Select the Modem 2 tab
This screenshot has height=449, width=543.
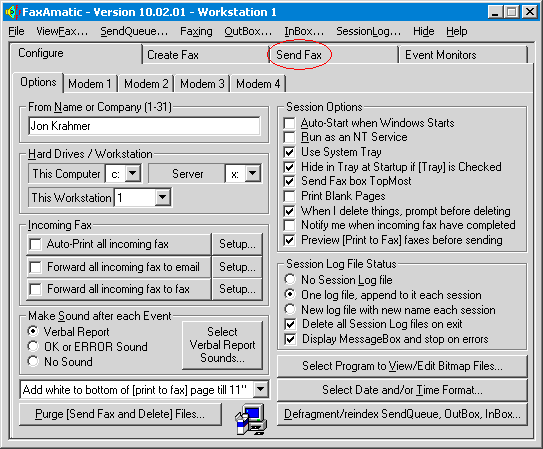[146, 84]
